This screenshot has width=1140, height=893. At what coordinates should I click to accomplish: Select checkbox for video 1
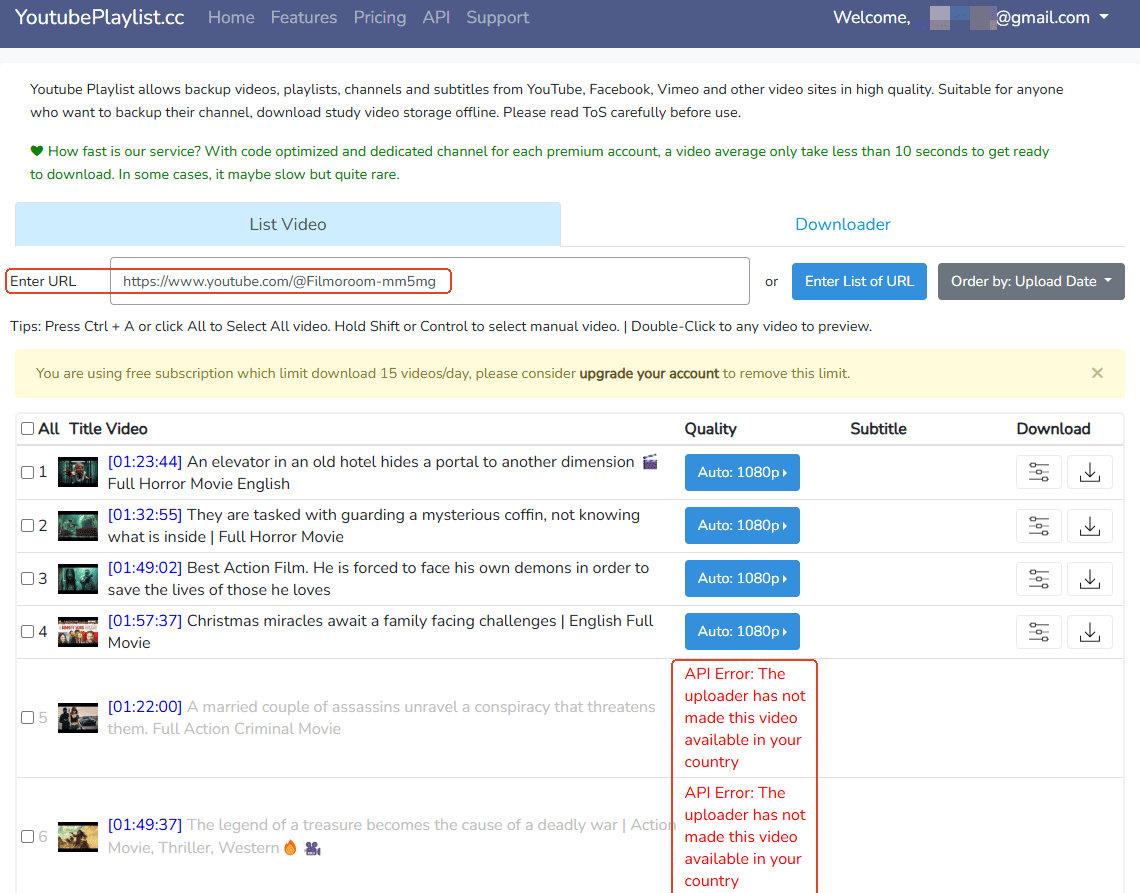click(x=27, y=473)
